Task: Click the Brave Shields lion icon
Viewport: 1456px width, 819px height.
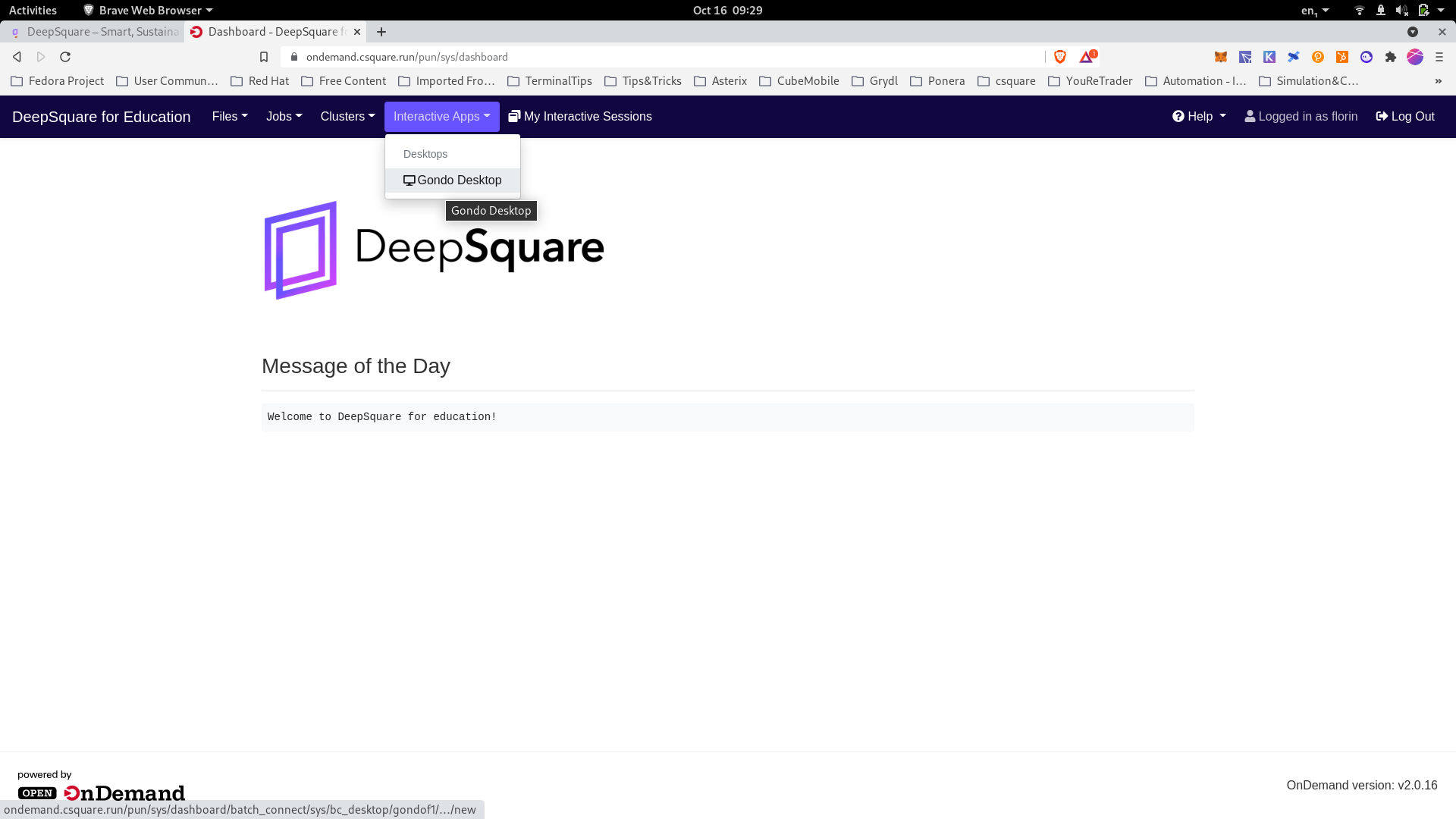Action: coord(1060,57)
